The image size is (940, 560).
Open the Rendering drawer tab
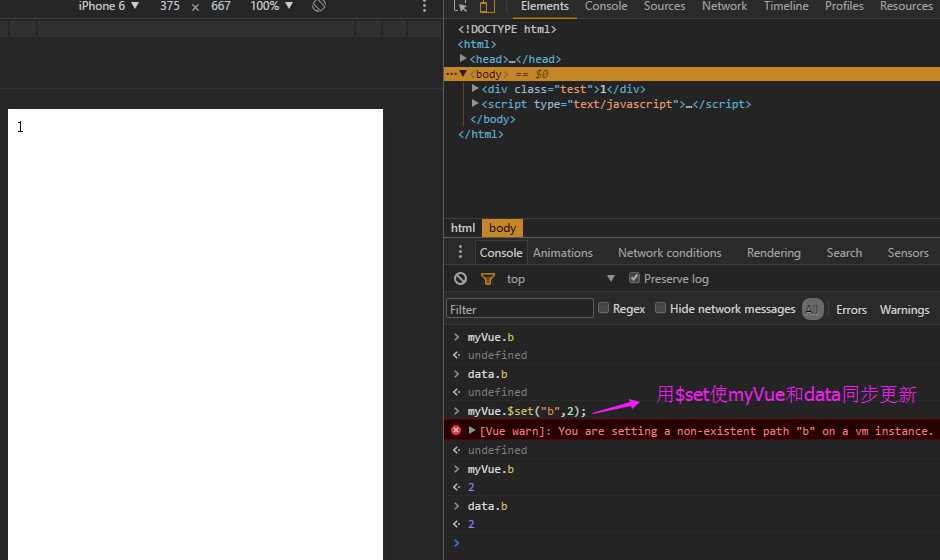coord(773,253)
